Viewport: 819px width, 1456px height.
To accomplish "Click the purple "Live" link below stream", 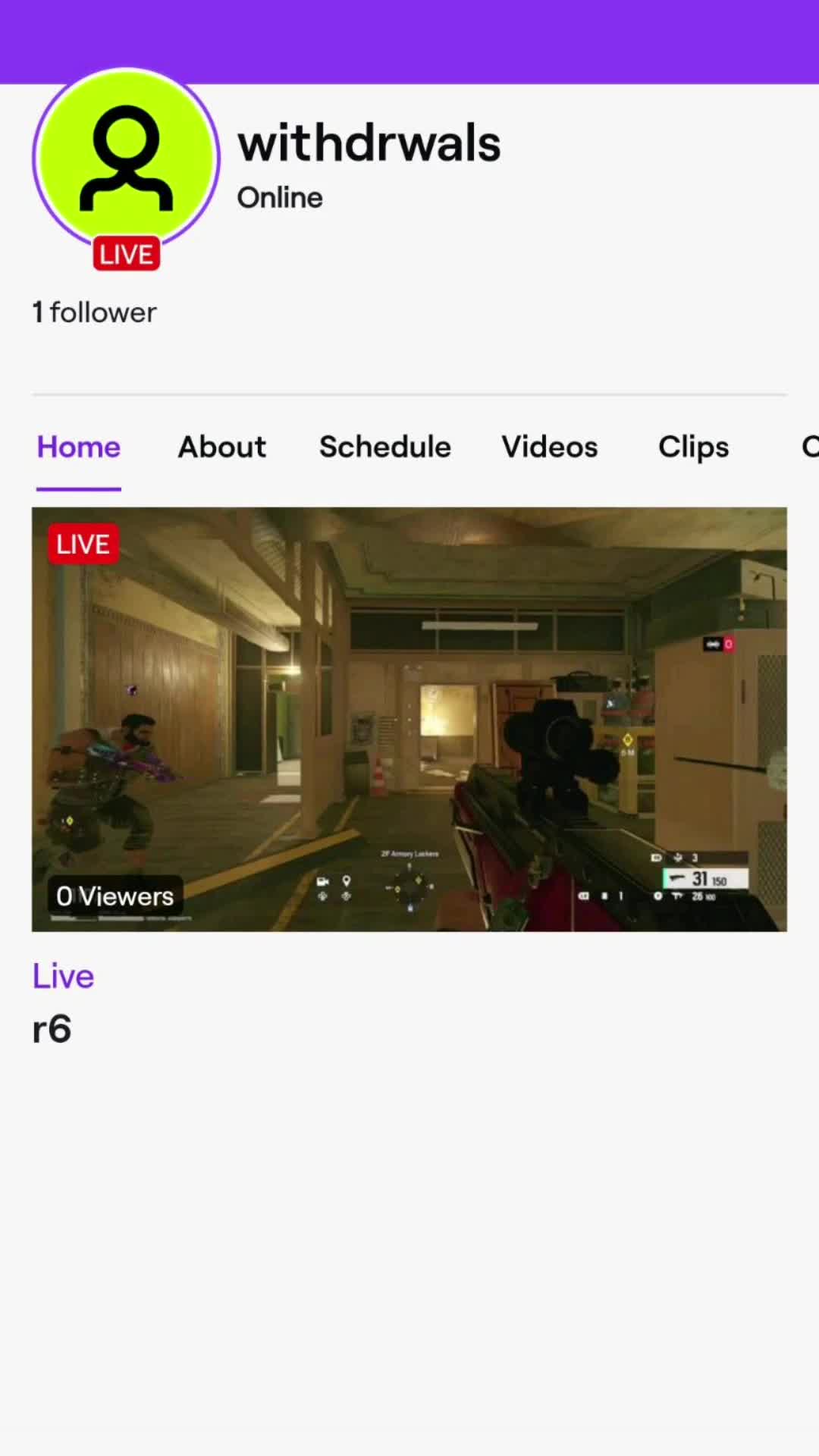I will click(x=63, y=976).
